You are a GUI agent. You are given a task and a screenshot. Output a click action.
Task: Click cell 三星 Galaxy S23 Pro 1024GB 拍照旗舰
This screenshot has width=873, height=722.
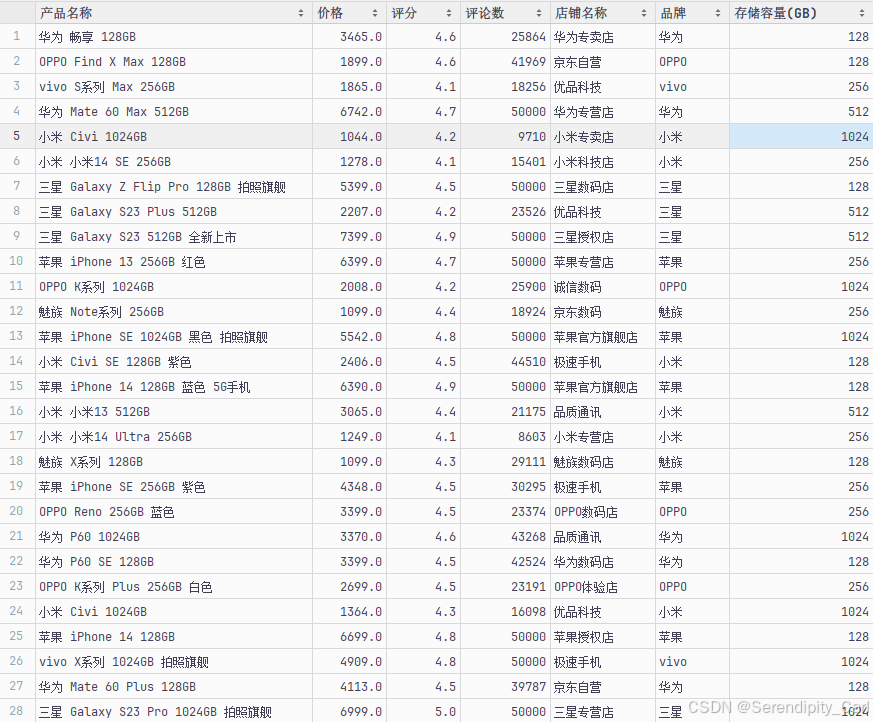(x=174, y=711)
